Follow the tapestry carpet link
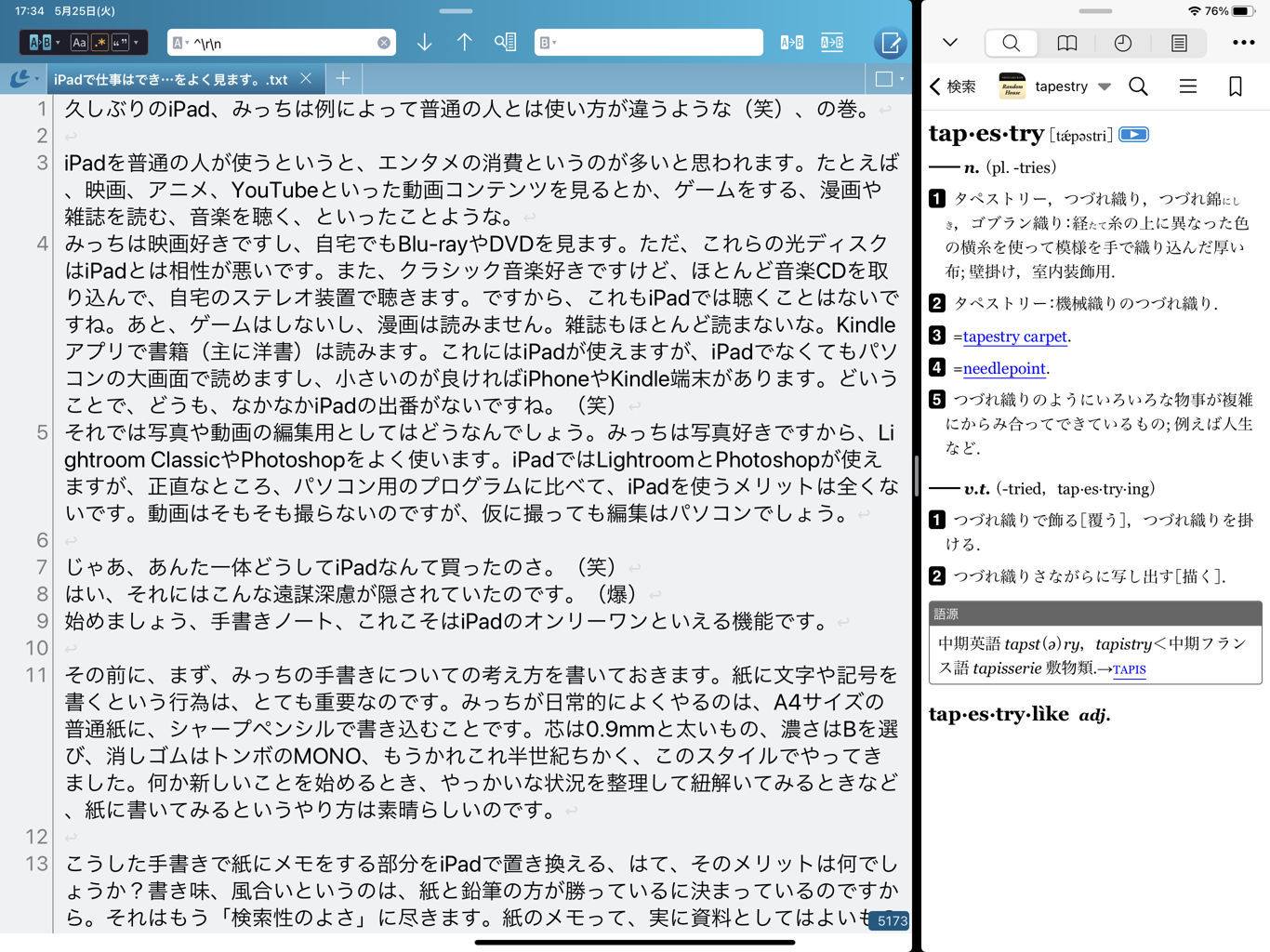The width and height of the screenshot is (1270, 952). tap(1014, 337)
